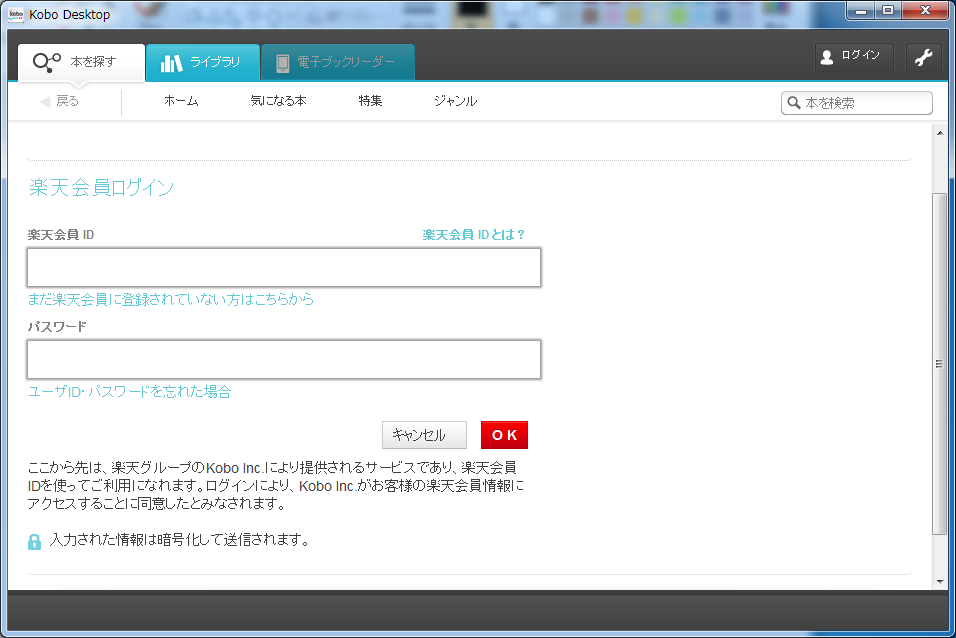This screenshot has width=956, height=638.
Task: Click the キャンセル button
Action: (x=424, y=435)
